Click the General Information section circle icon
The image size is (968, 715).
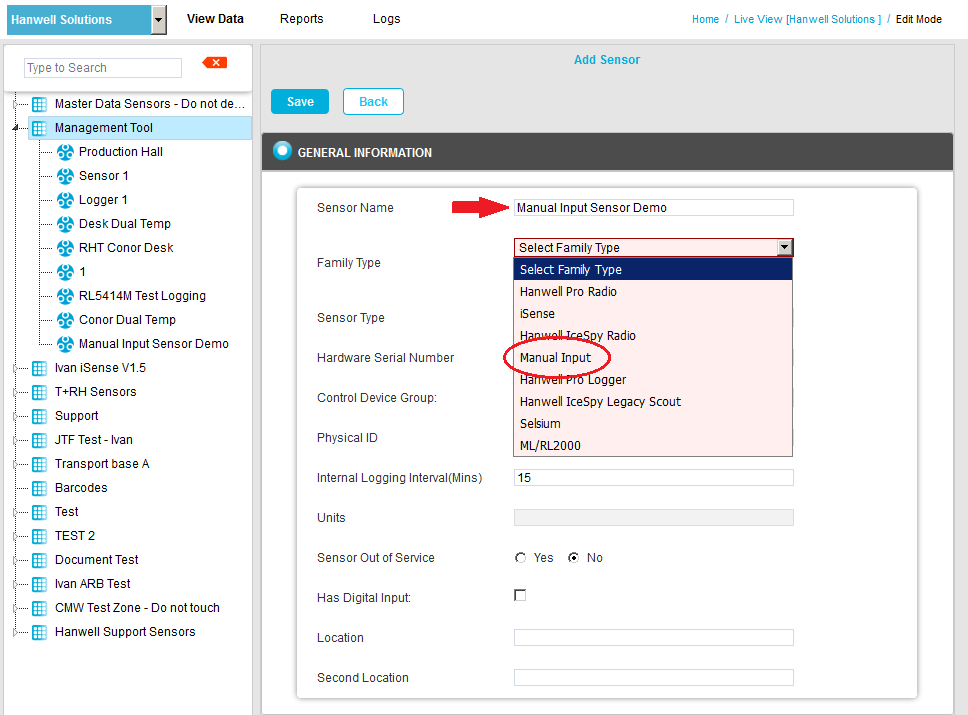(x=282, y=151)
